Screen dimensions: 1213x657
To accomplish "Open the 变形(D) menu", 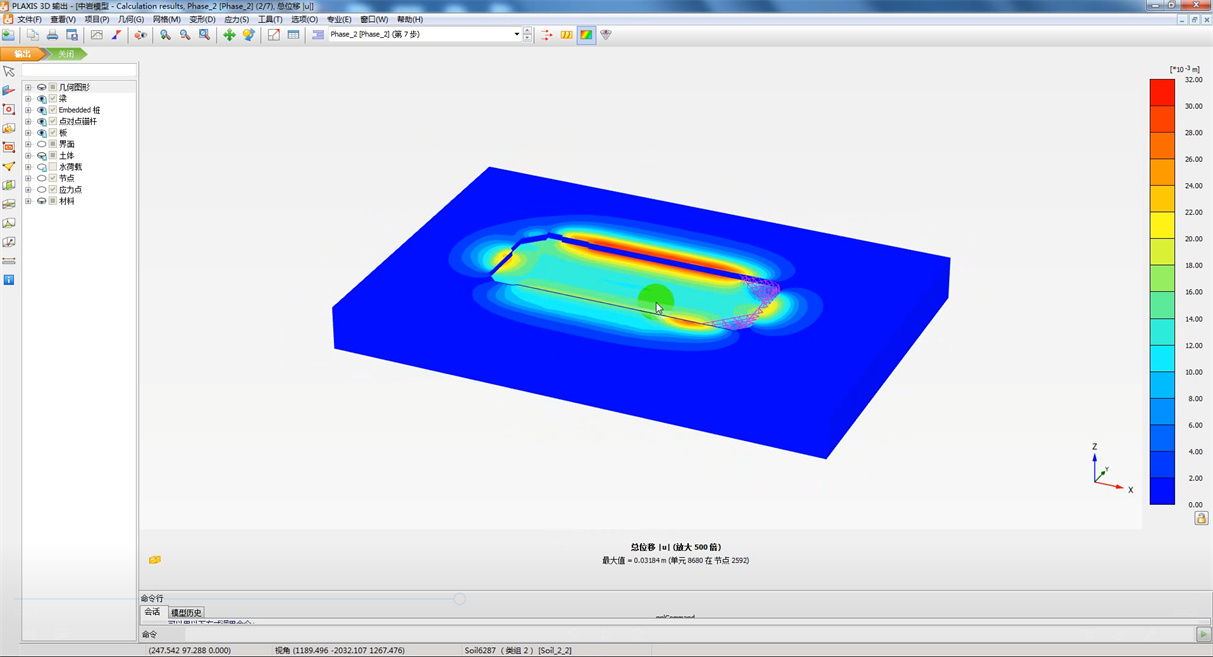I will (x=202, y=19).
